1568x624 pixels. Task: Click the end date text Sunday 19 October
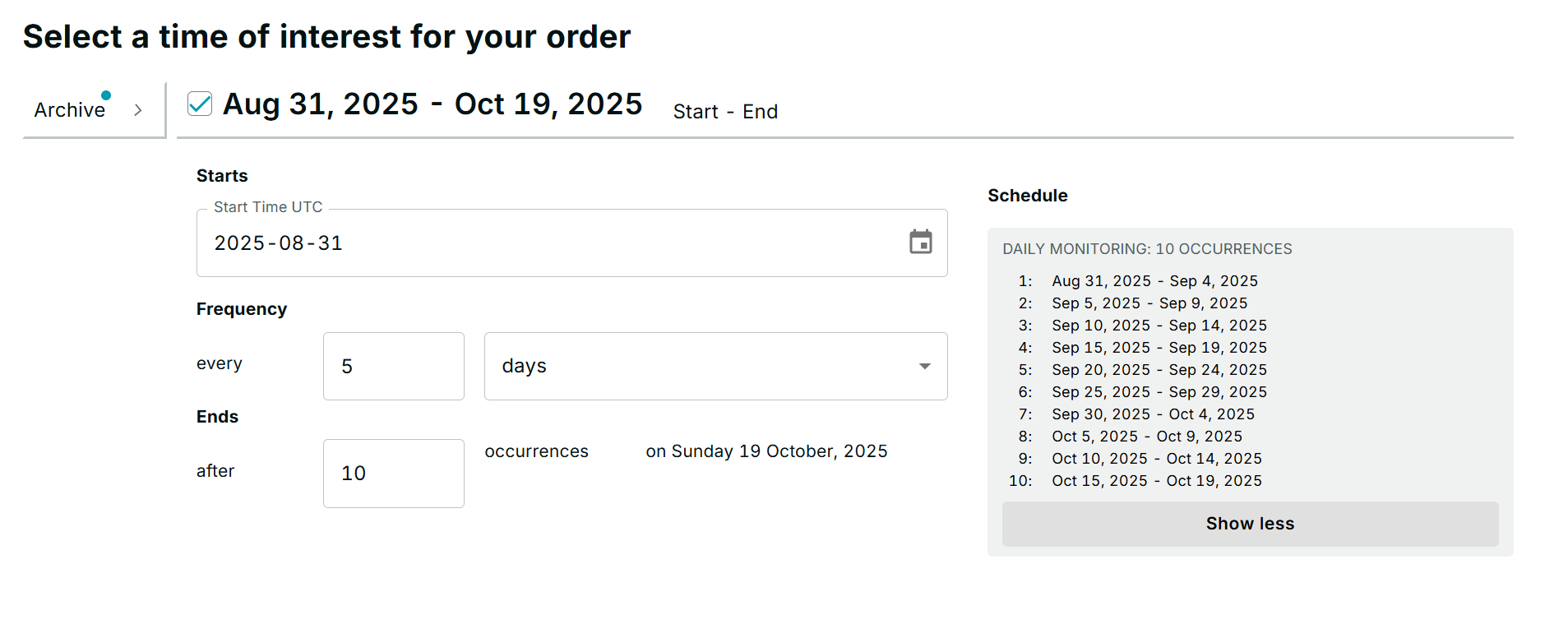point(766,451)
